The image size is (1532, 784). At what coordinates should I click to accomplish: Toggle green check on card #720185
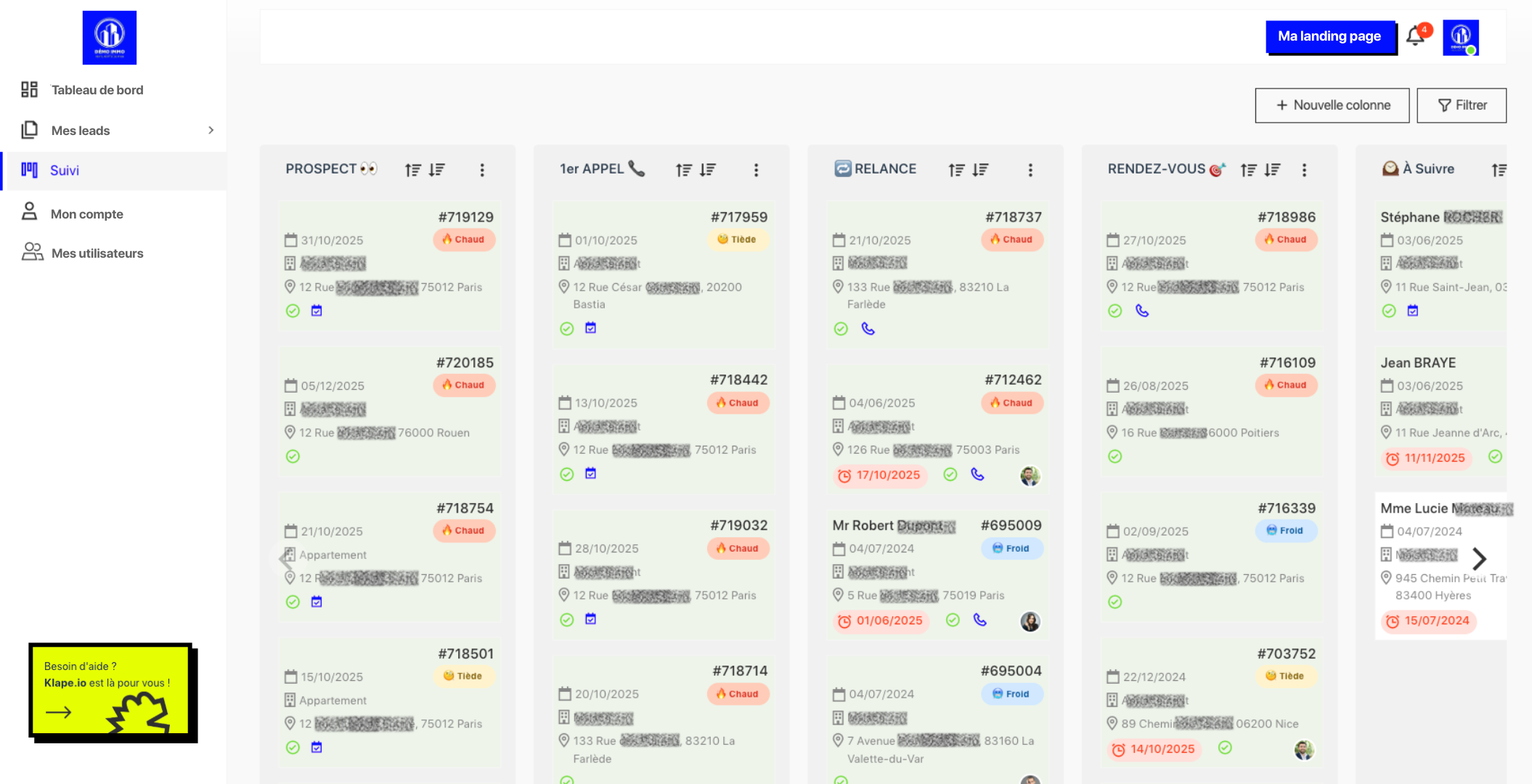[293, 457]
